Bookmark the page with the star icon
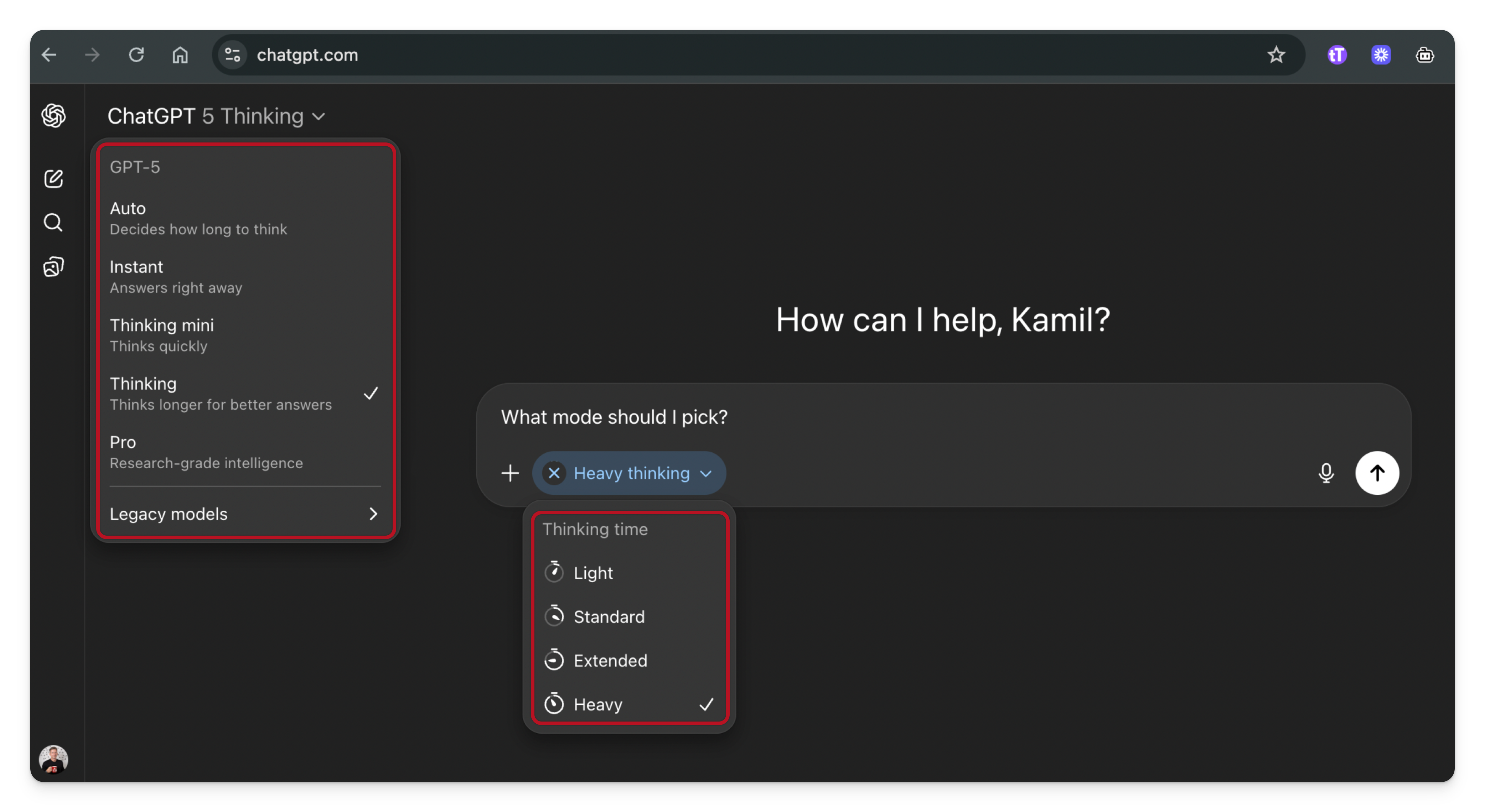The width and height of the screenshot is (1485, 812). tap(1276, 55)
